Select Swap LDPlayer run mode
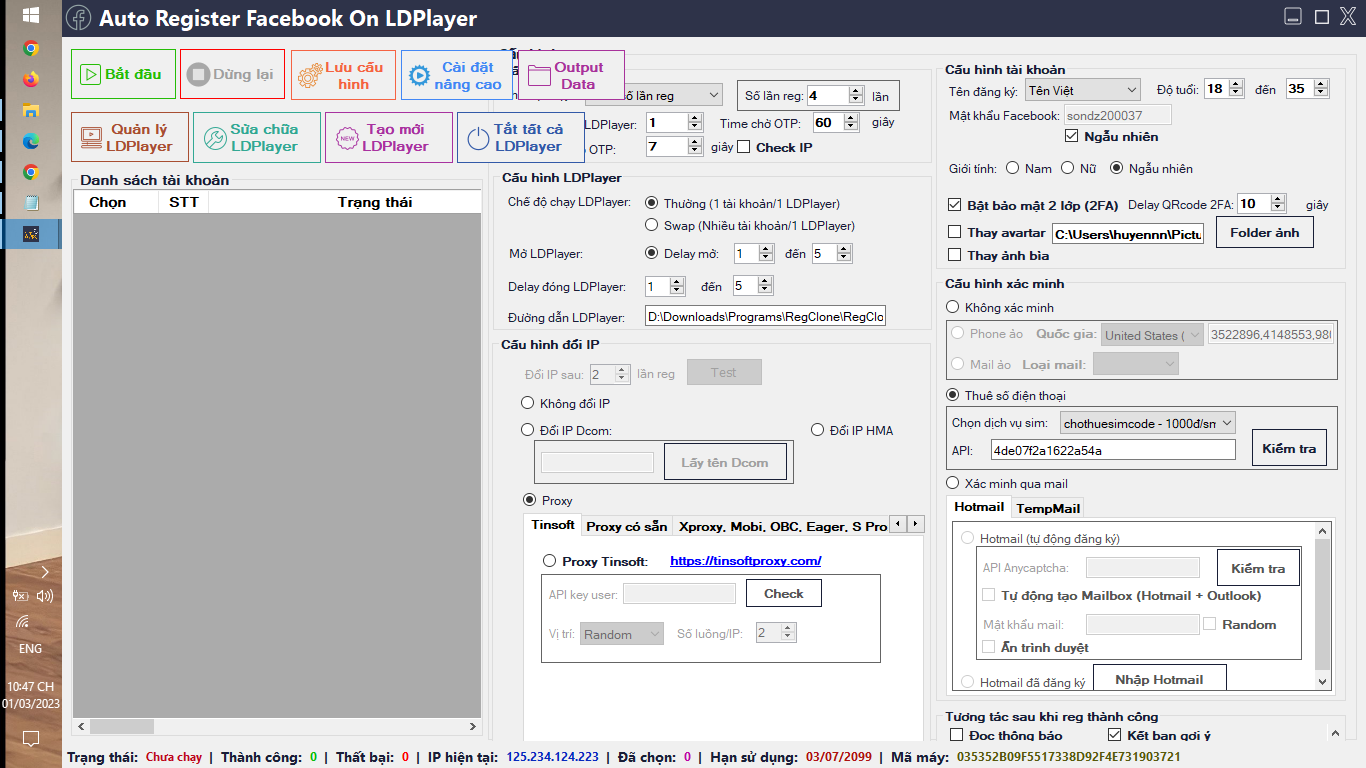 pos(652,225)
